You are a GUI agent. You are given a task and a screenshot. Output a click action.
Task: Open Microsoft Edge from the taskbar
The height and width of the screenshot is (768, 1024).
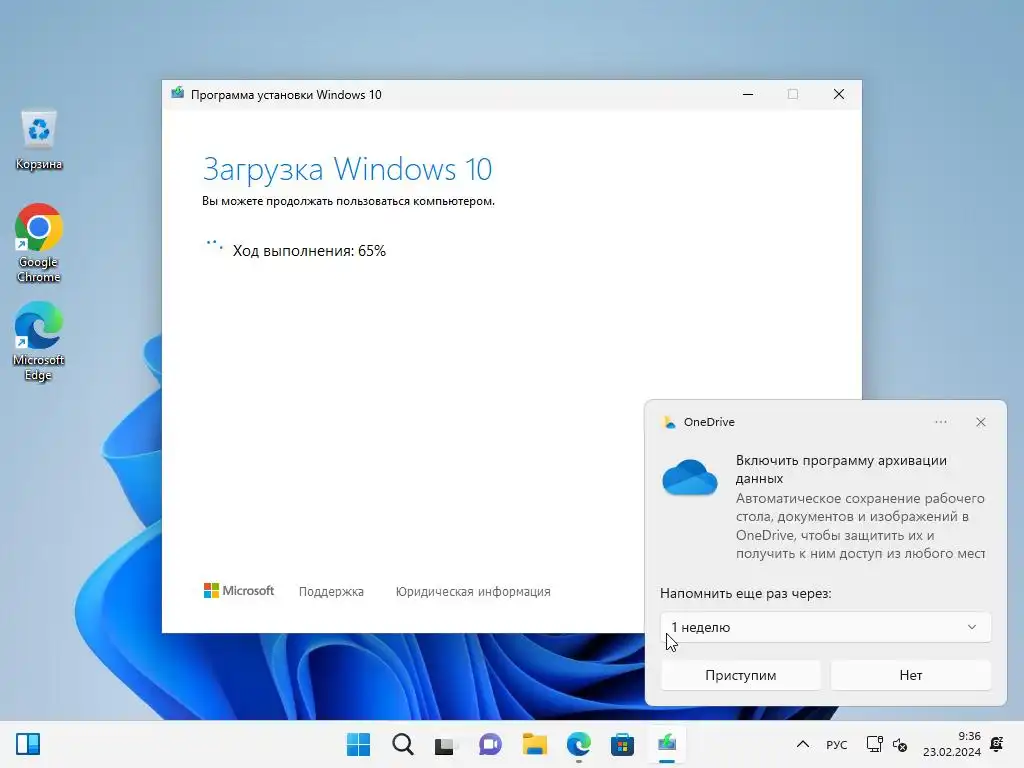tap(579, 744)
